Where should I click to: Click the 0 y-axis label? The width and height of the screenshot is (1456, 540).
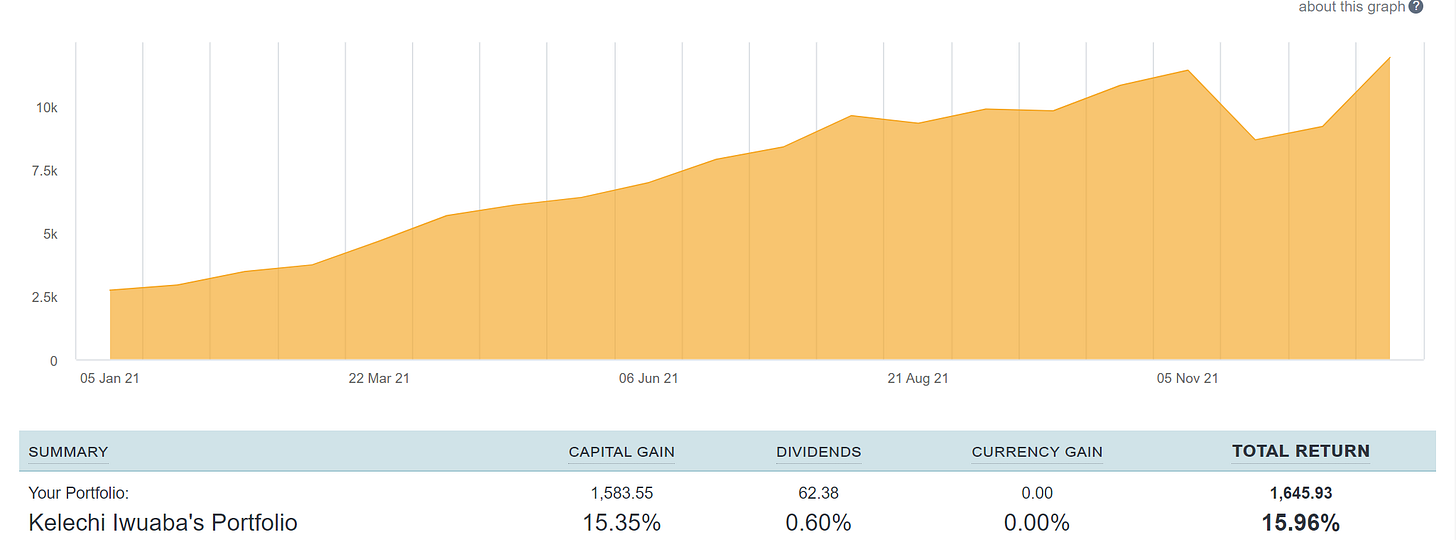click(54, 361)
